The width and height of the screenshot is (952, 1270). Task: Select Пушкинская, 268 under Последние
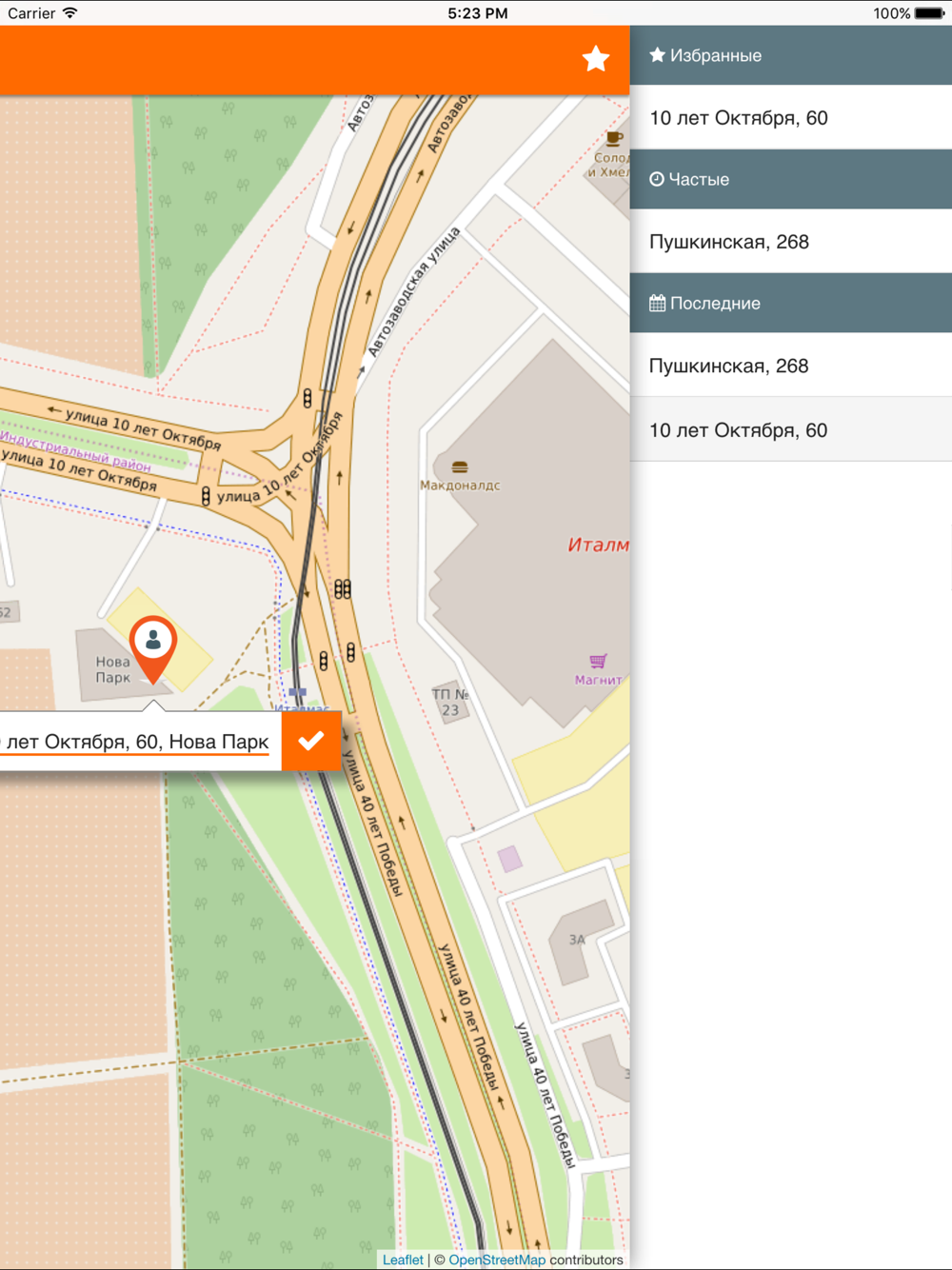pos(791,365)
